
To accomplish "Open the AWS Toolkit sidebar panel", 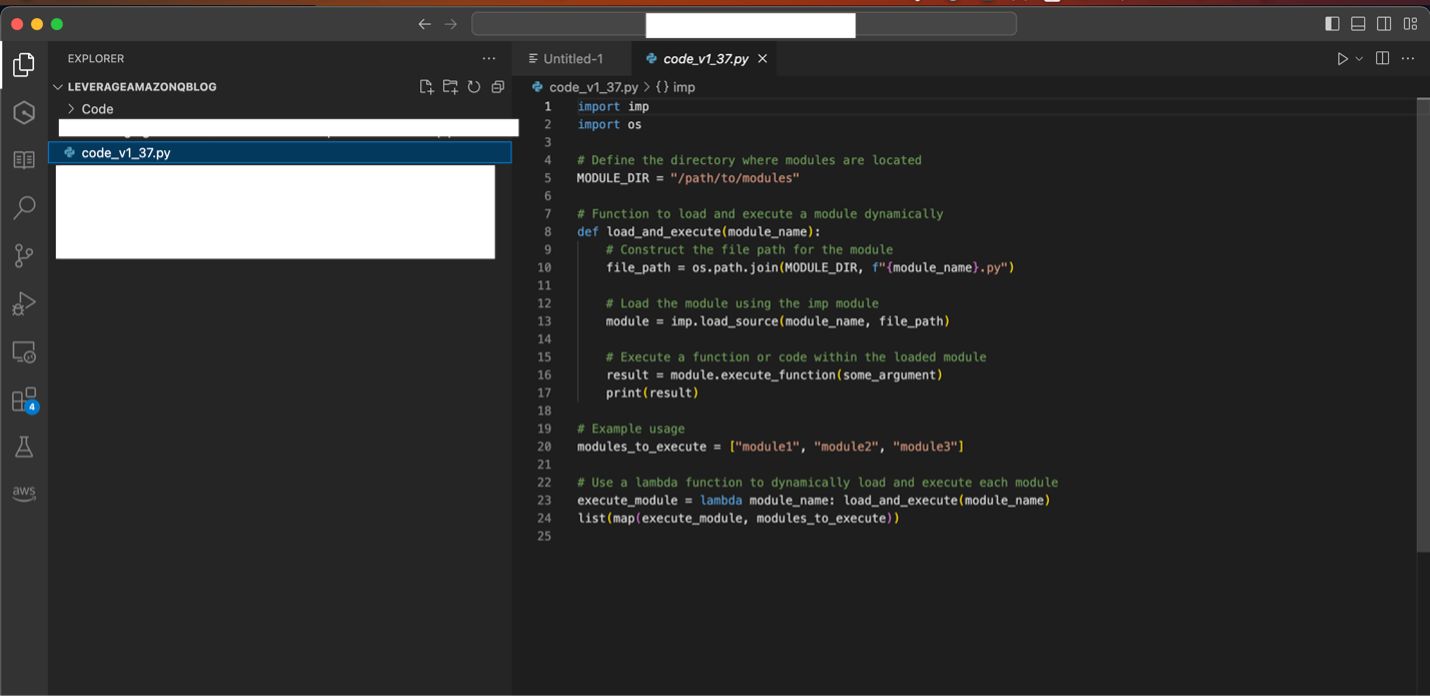I will [23, 492].
